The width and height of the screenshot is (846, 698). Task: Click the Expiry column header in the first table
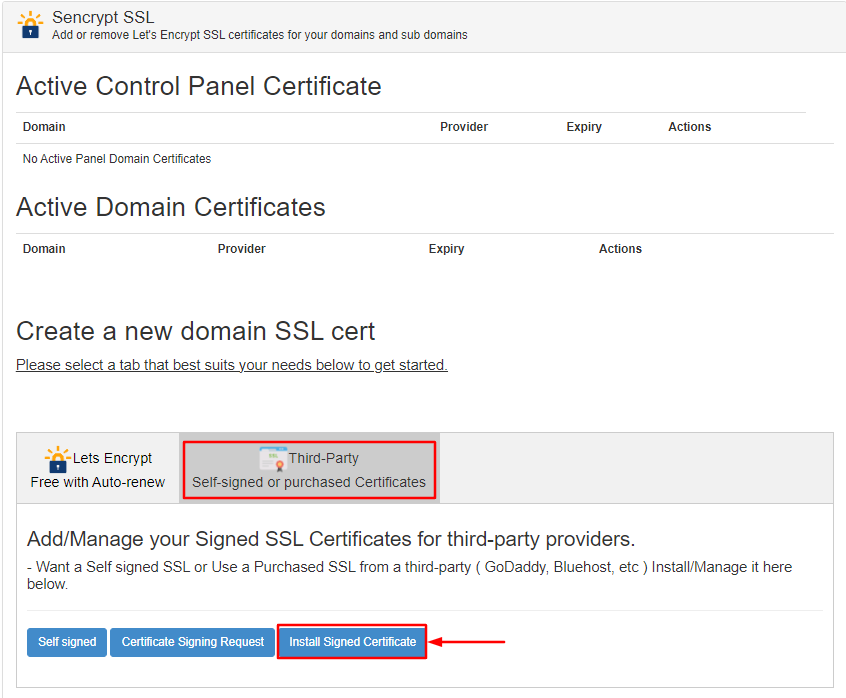pyautogui.click(x=584, y=127)
